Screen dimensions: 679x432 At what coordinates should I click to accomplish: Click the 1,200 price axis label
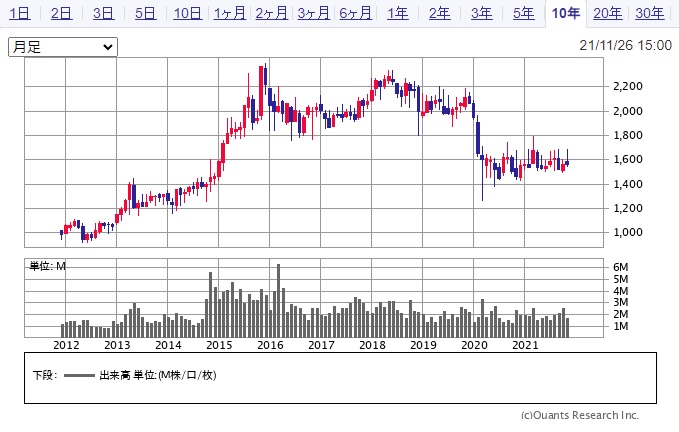click(x=627, y=208)
